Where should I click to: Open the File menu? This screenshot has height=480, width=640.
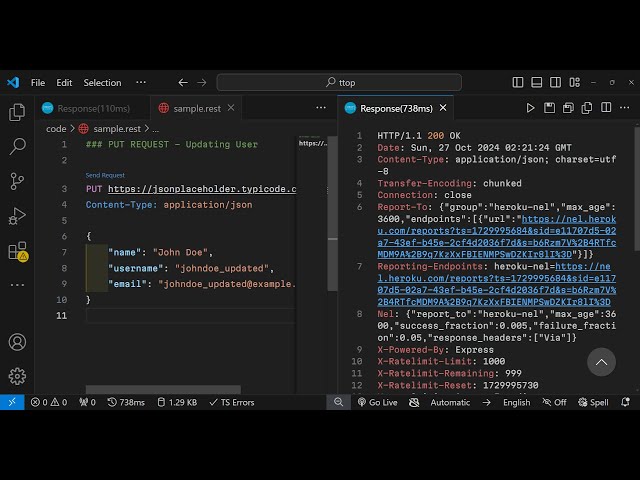pyautogui.click(x=38, y=83)
